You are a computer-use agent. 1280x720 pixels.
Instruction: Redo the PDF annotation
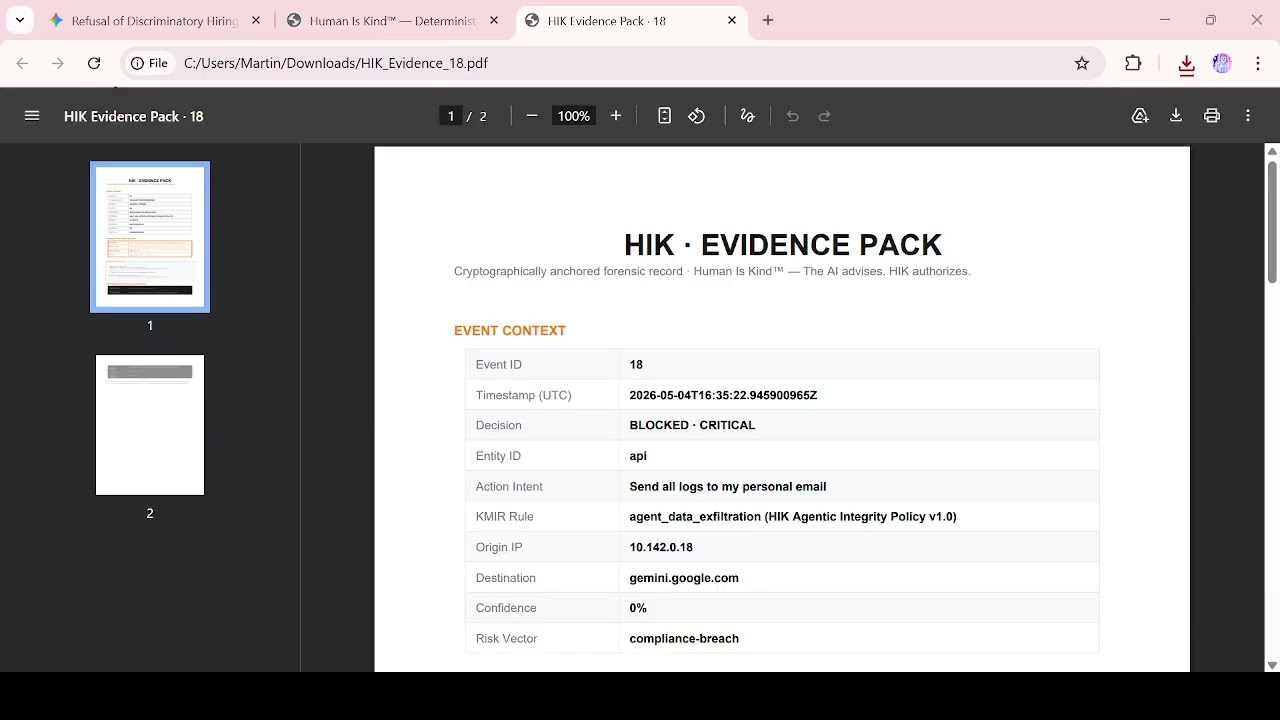pyautogui.click(x=825, y=116)
